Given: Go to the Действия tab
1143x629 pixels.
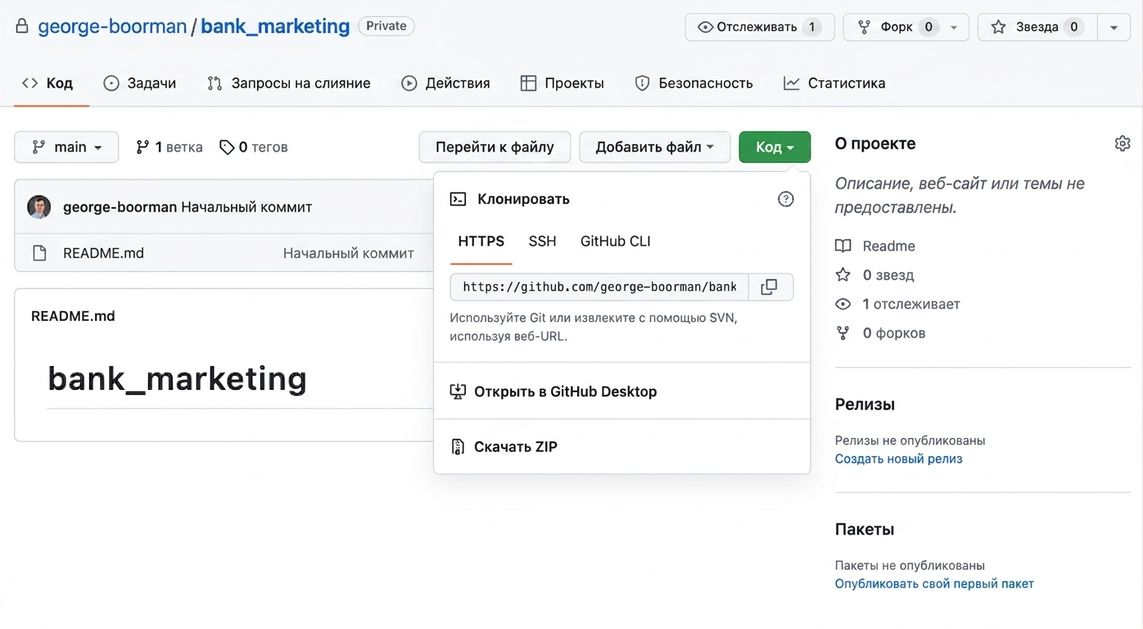Looking at the screenshot, I should click(446, 83).
